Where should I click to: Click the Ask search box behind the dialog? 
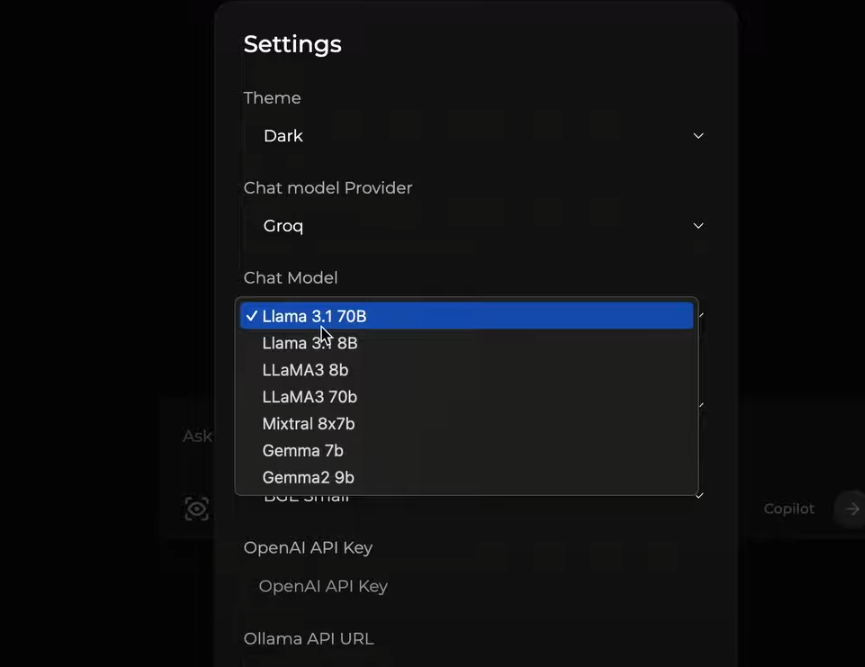(x=197, y=436)
